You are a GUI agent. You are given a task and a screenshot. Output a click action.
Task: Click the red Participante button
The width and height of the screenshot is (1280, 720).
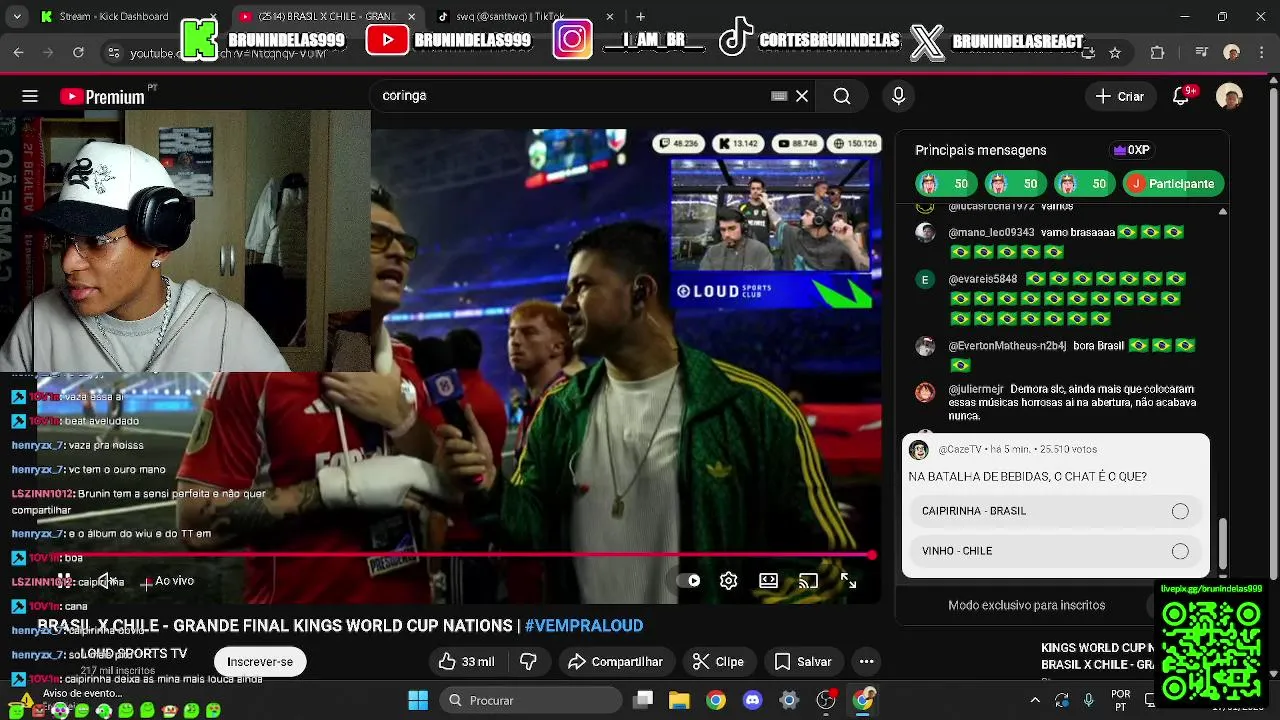(1172, 184)
